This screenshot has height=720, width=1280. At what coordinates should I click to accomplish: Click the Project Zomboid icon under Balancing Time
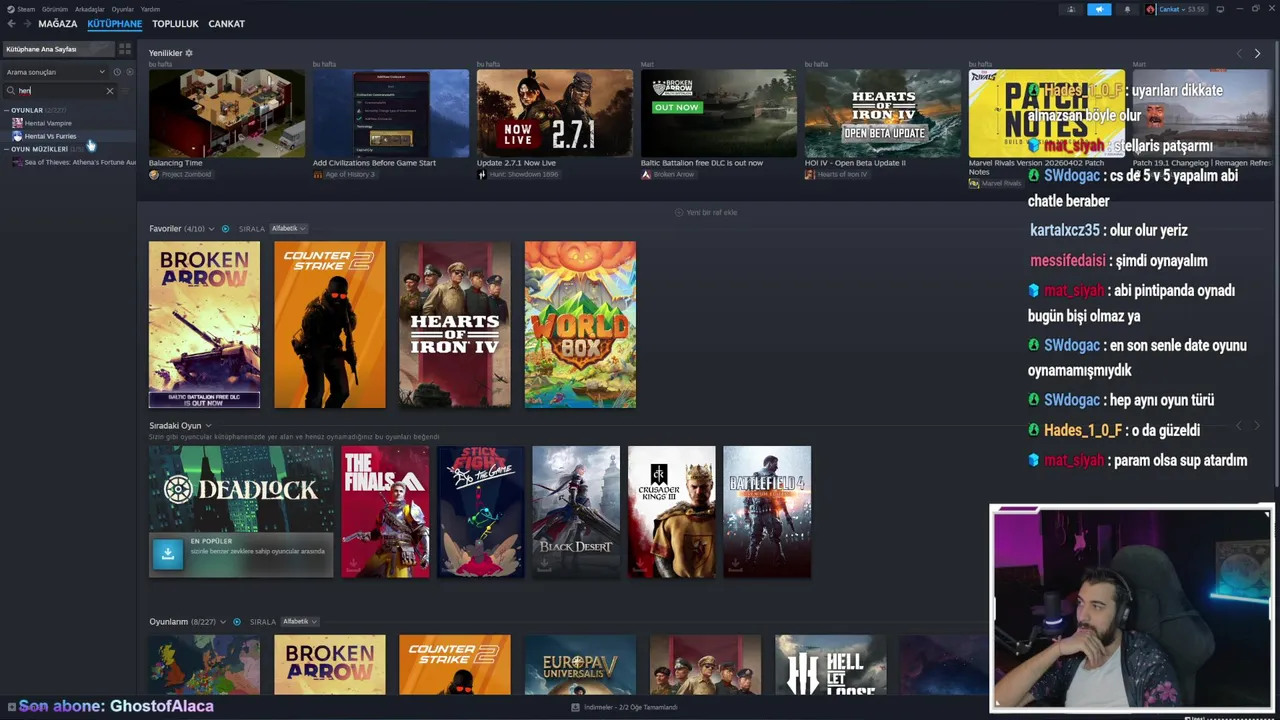[154, 174]
